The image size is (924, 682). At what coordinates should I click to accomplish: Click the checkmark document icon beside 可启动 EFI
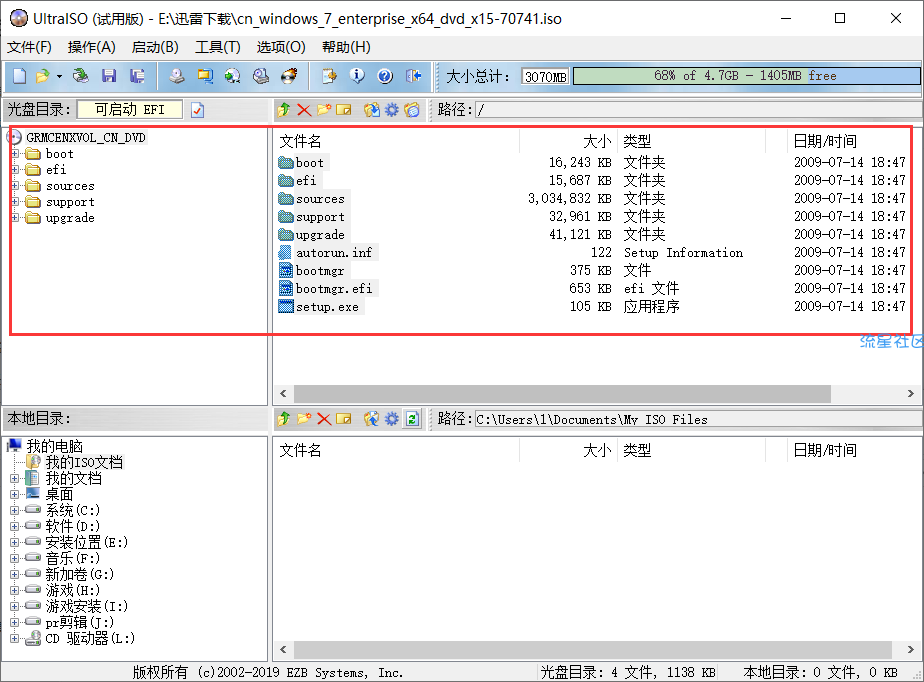[x=197, y=110]
